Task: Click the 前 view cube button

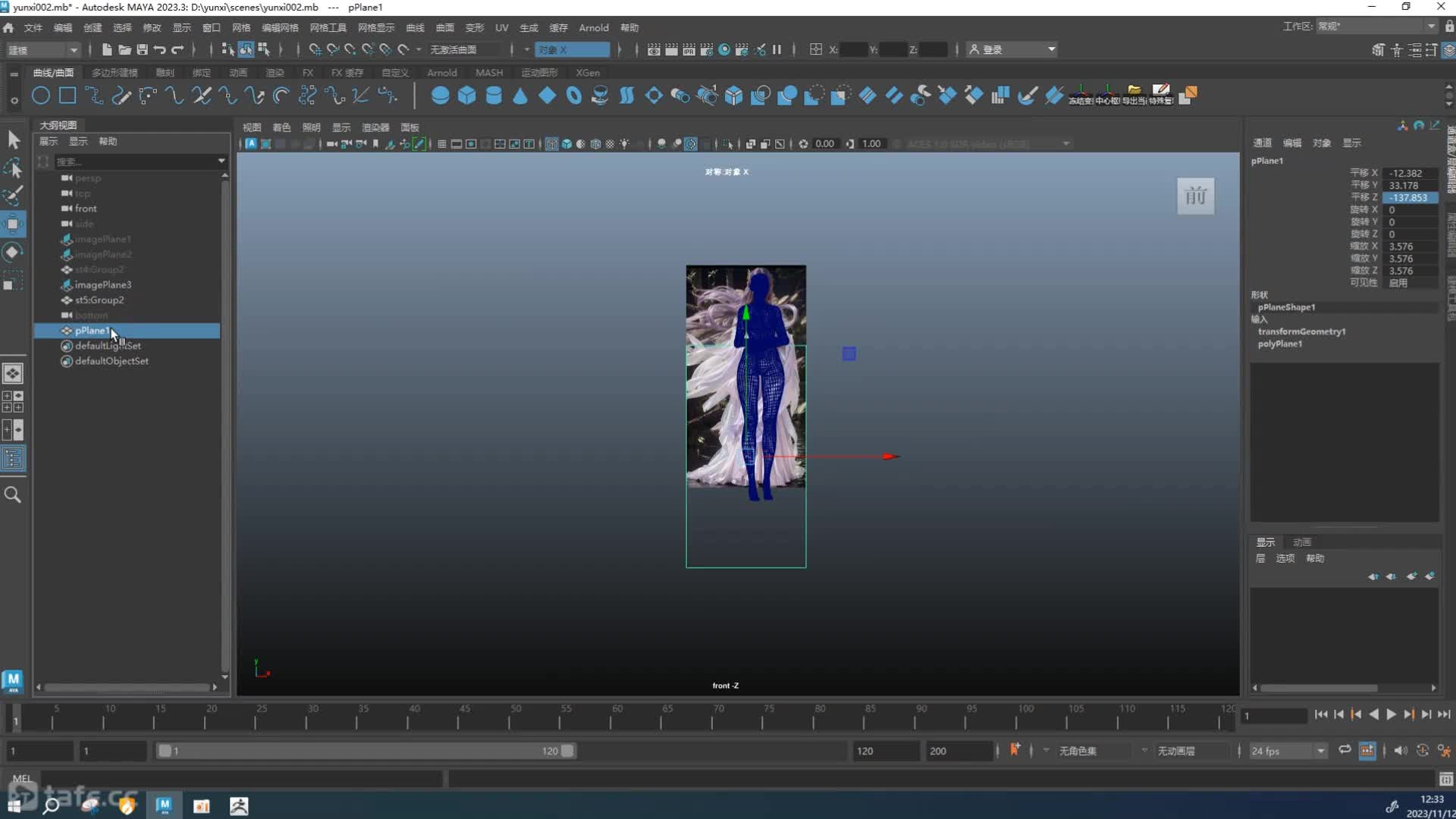Action: coord(1195,196)
